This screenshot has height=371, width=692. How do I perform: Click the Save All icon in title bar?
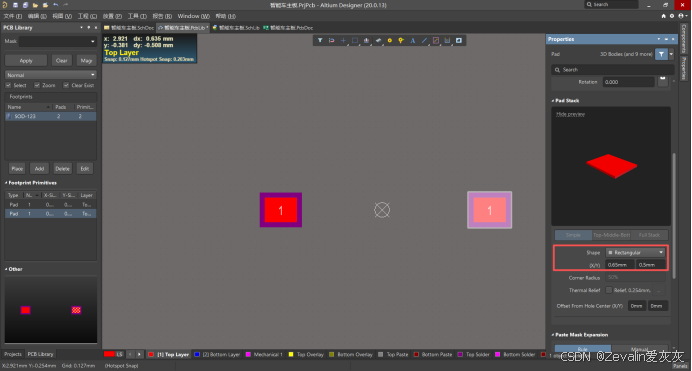25,5
